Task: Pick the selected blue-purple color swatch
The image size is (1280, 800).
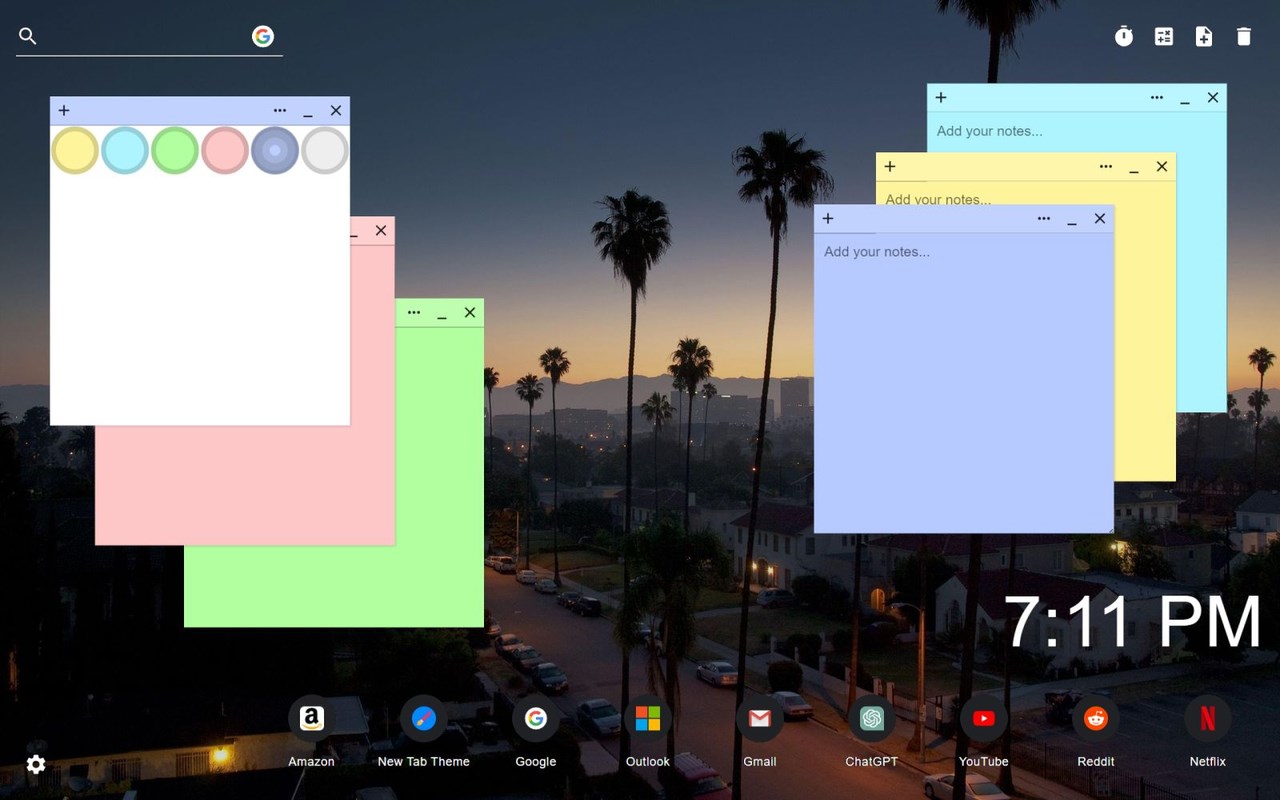Action: (275, 151)
